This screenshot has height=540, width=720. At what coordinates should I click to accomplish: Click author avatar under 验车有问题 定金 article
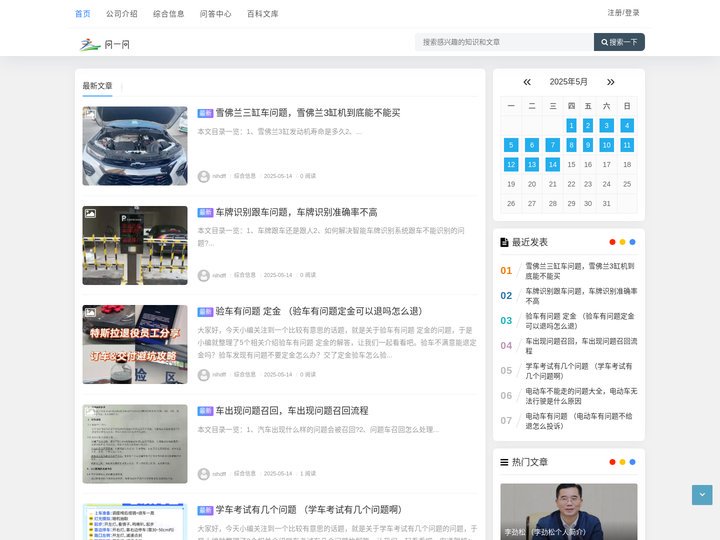pos(203,375)
